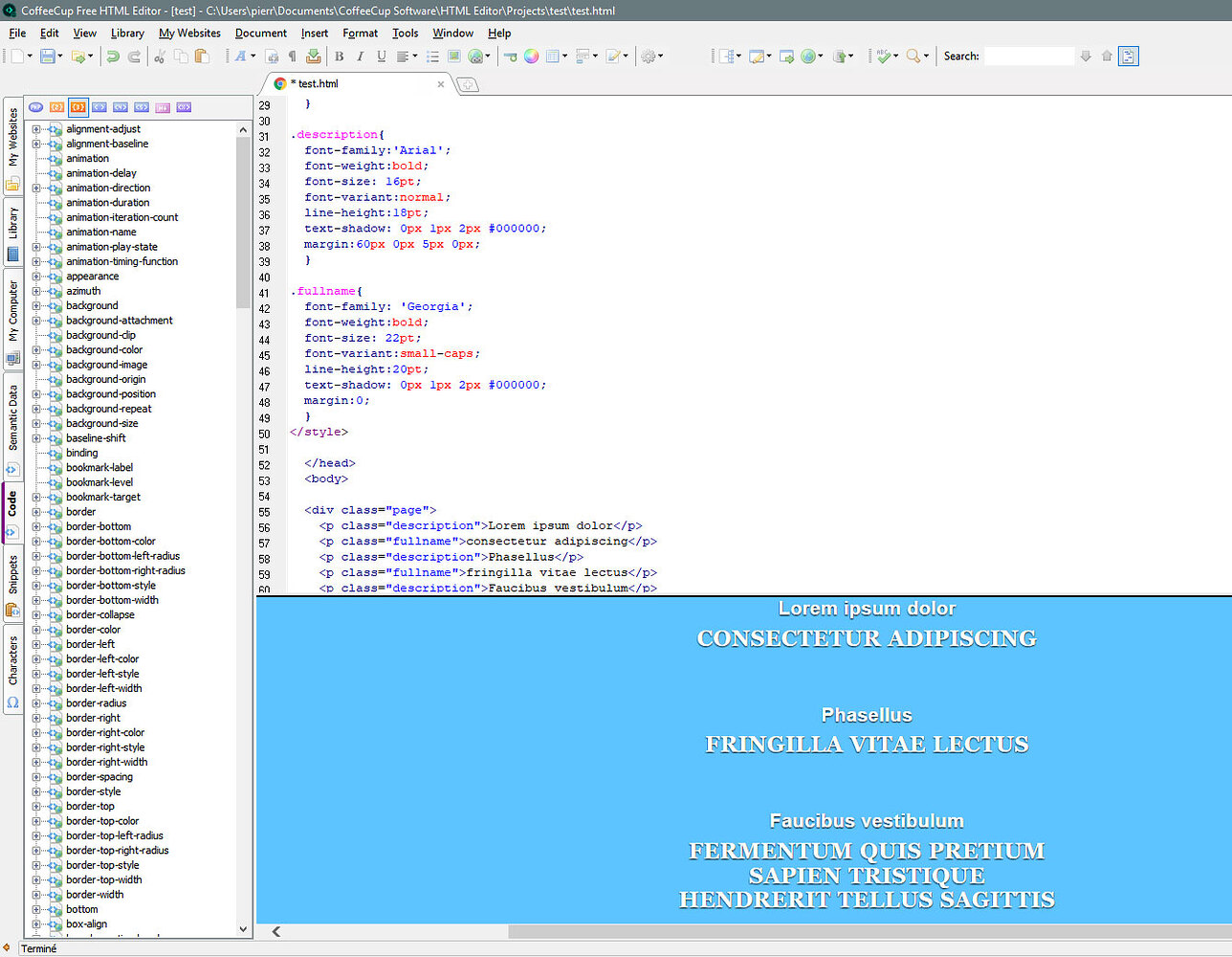Select the background-color property

(x=104, y=350)
